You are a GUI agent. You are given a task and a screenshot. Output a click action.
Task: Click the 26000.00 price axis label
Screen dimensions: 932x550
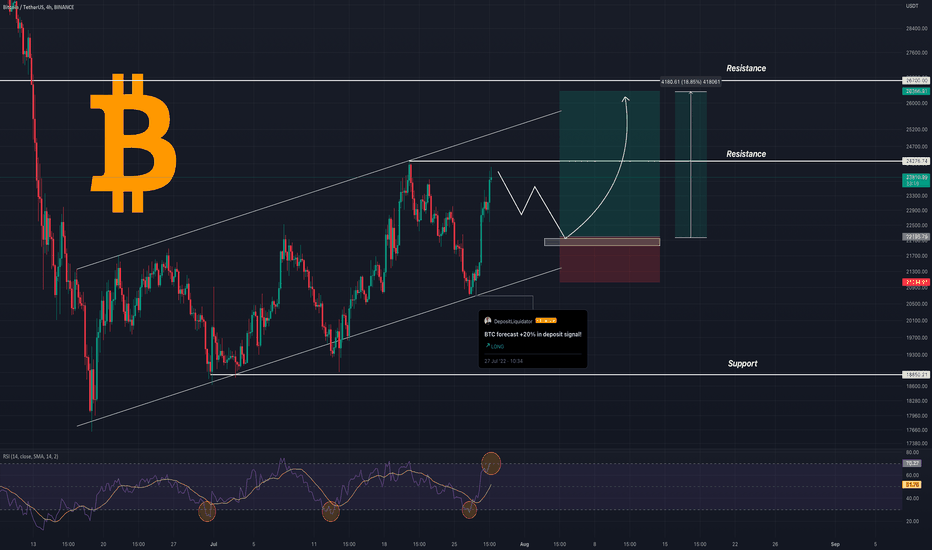[x=916, y=103]
